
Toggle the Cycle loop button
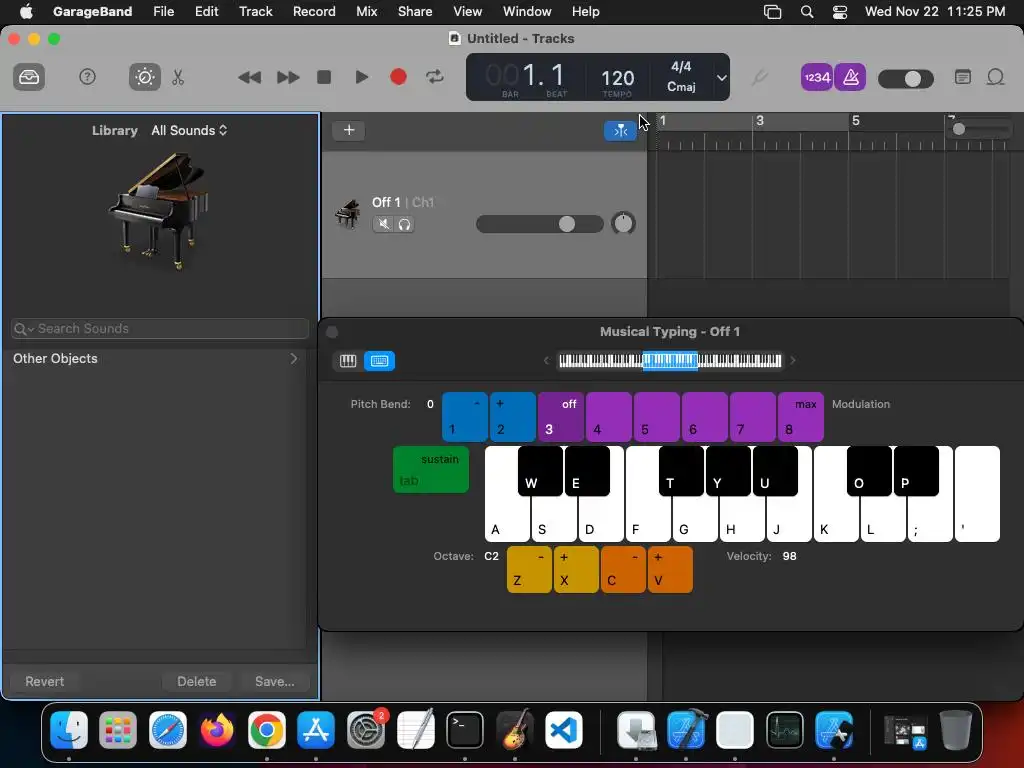[435, 77]
